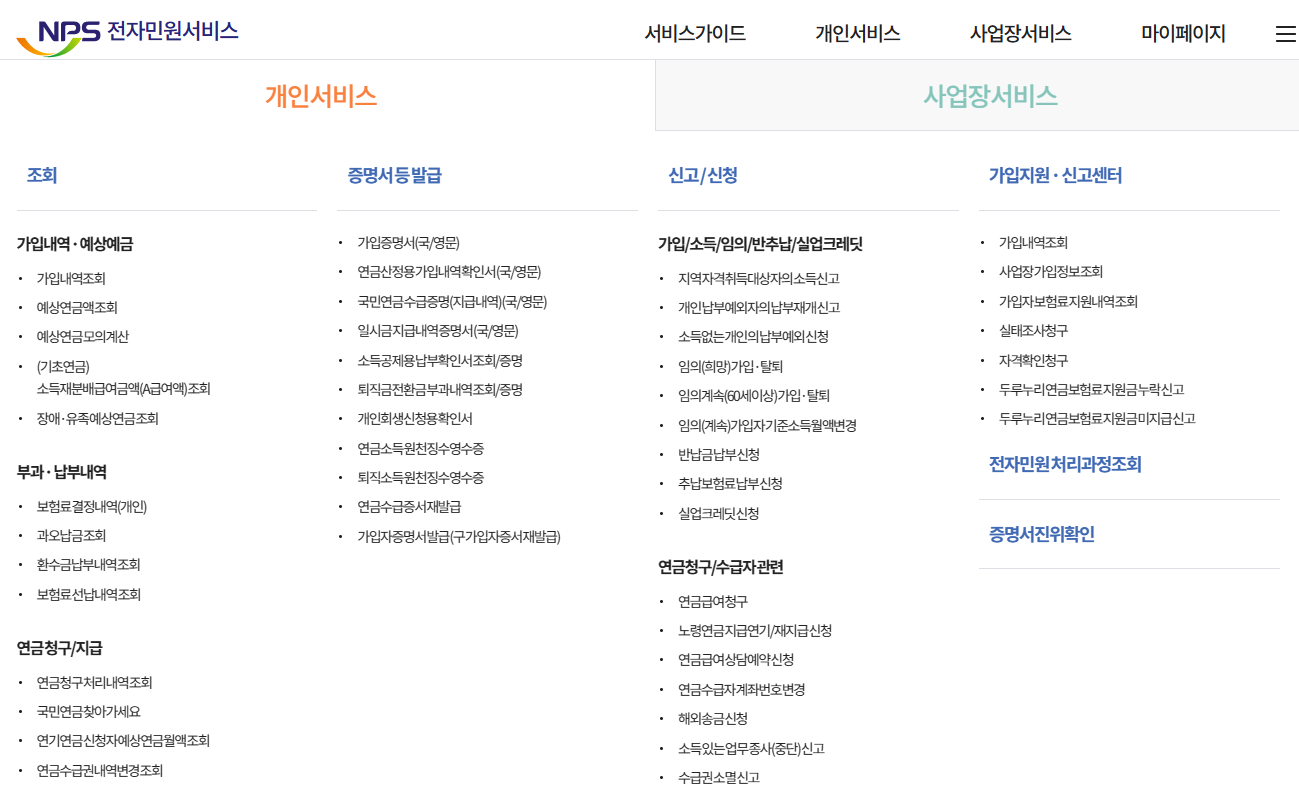Open 증명서진위확인
1299x785 pixels.
[1040, 534]
